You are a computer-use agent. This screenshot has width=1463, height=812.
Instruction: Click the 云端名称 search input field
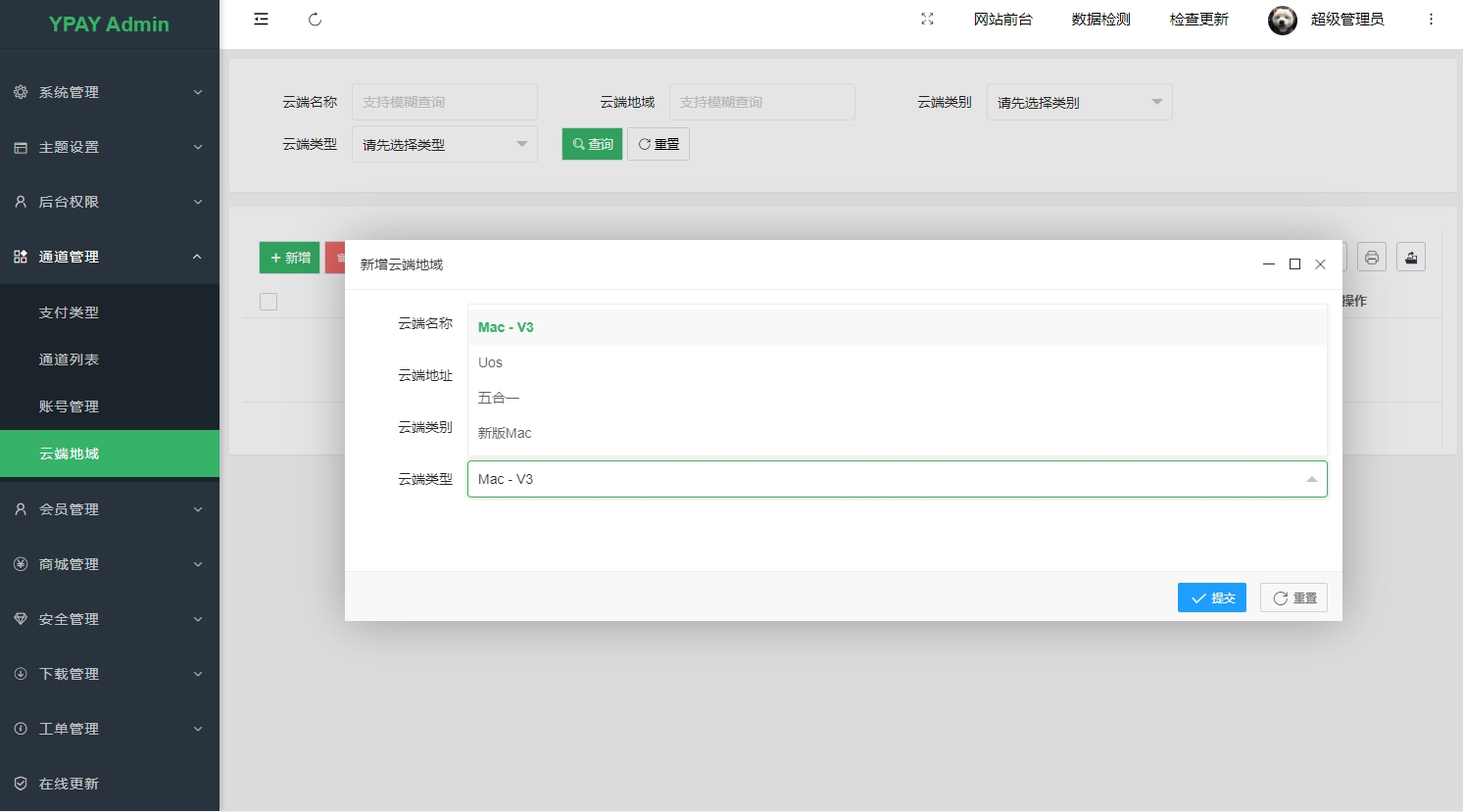pos(444,102)
